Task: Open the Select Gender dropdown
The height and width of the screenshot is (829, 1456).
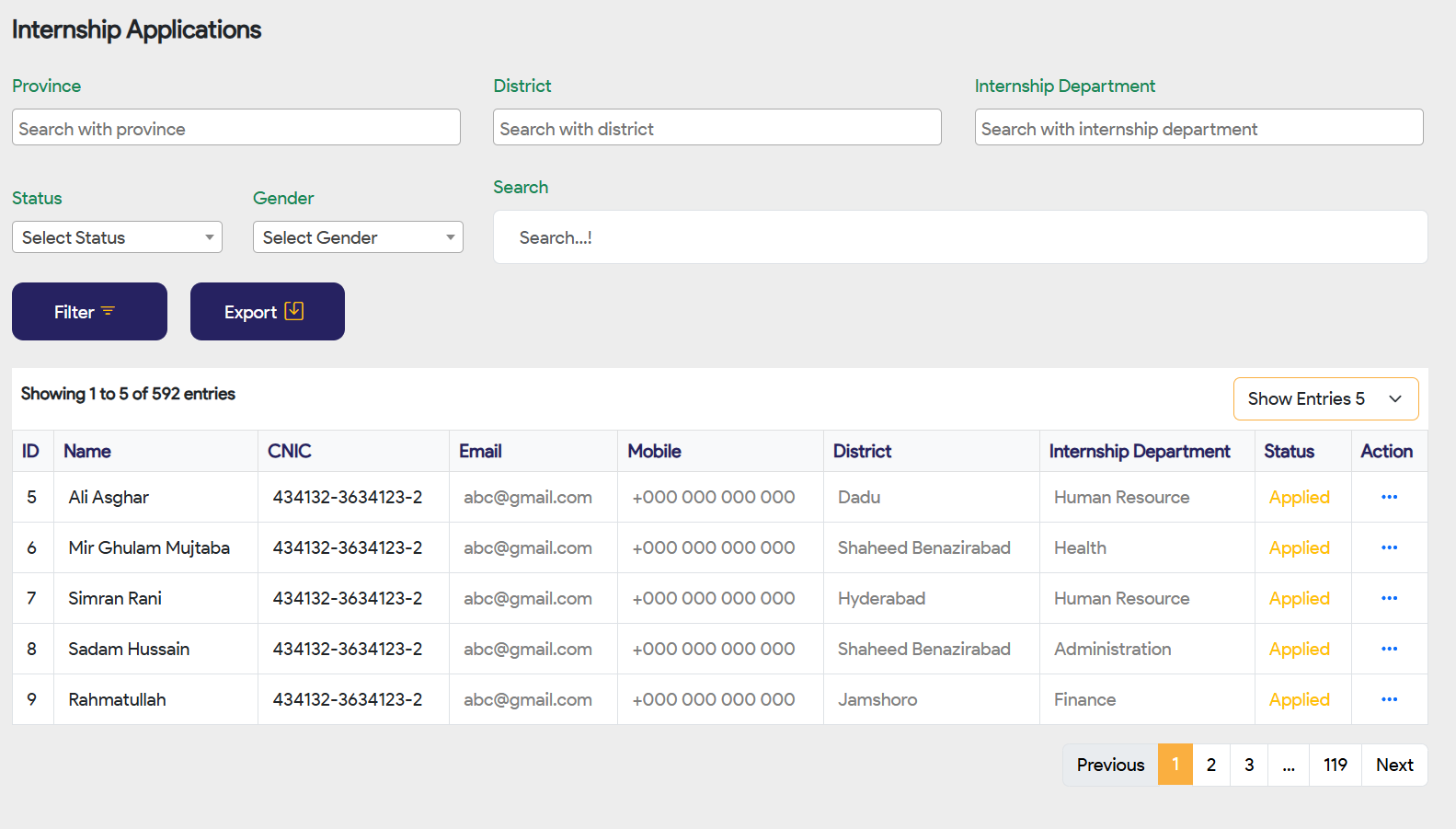Action: coord(358,237)
